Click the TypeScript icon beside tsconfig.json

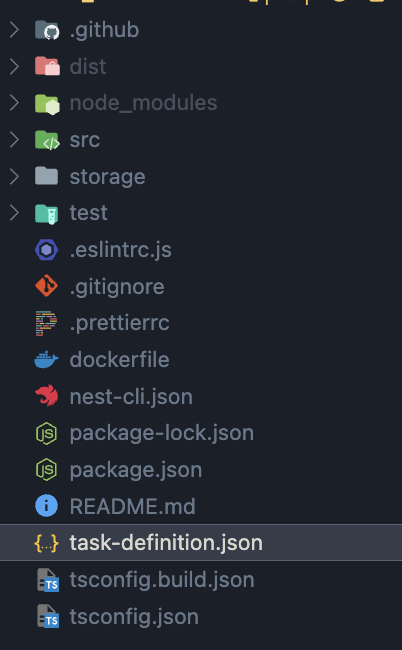48,616
